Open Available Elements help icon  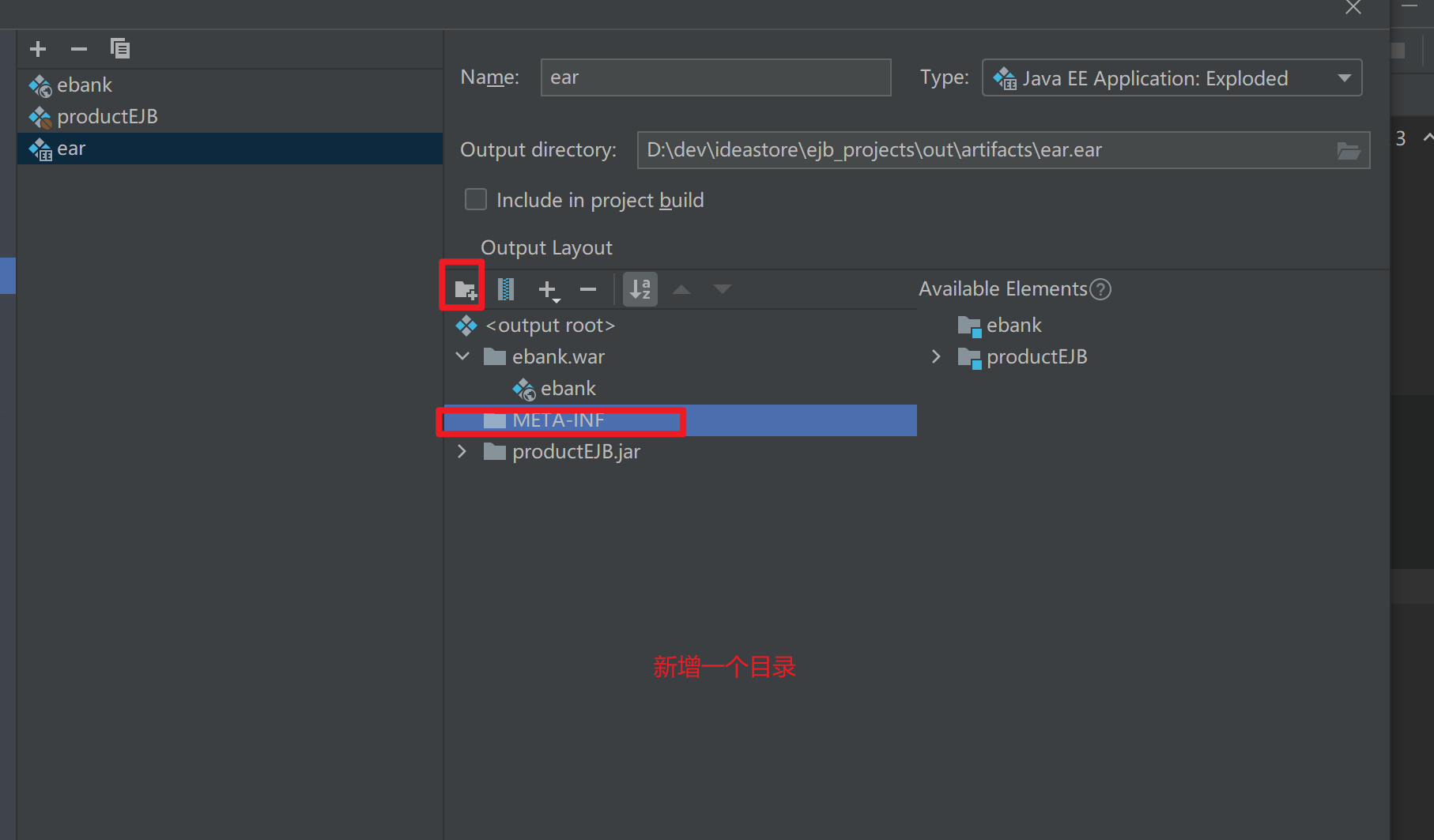(x=1100, y=289)
